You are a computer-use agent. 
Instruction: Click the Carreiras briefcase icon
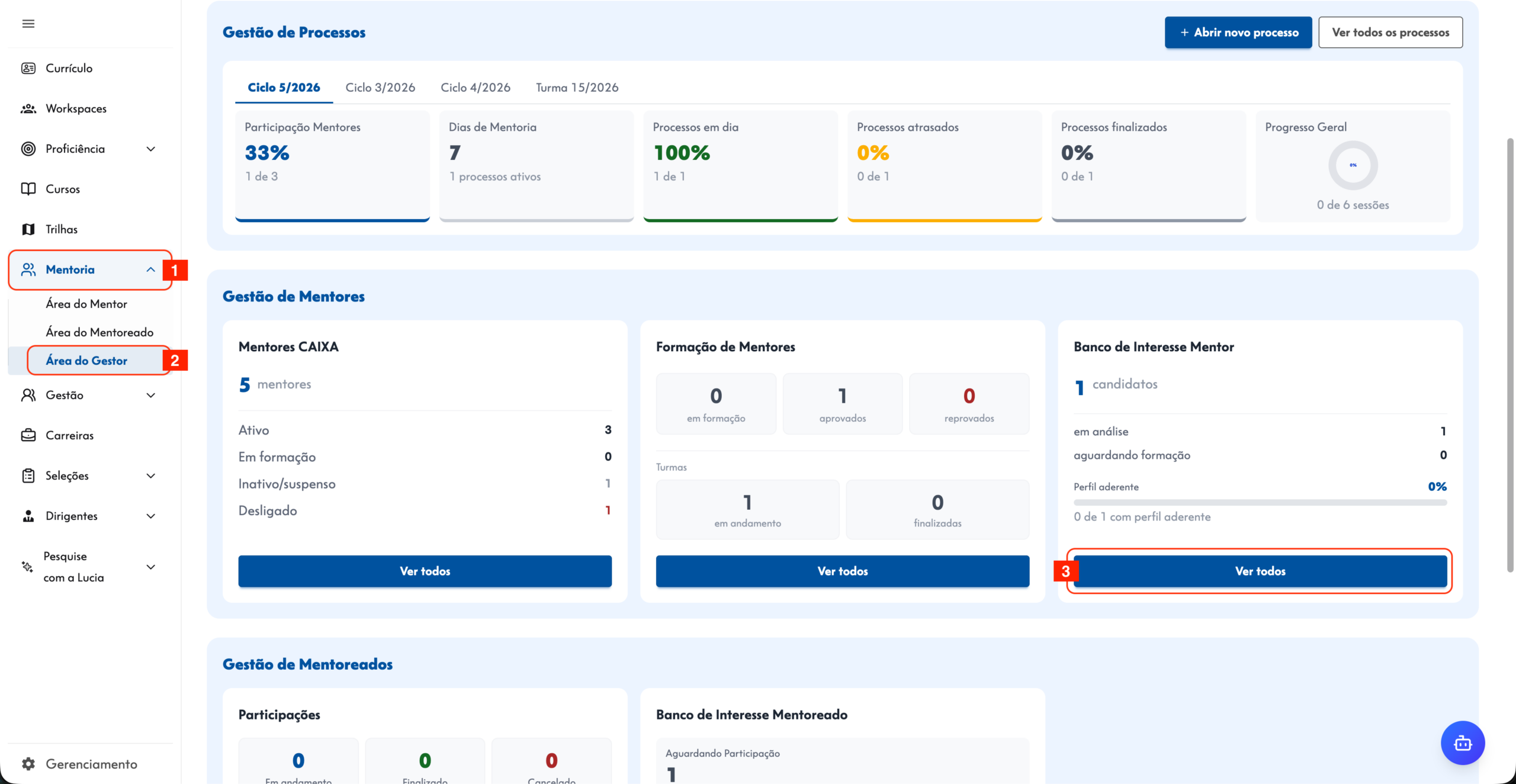click(28, 435)
